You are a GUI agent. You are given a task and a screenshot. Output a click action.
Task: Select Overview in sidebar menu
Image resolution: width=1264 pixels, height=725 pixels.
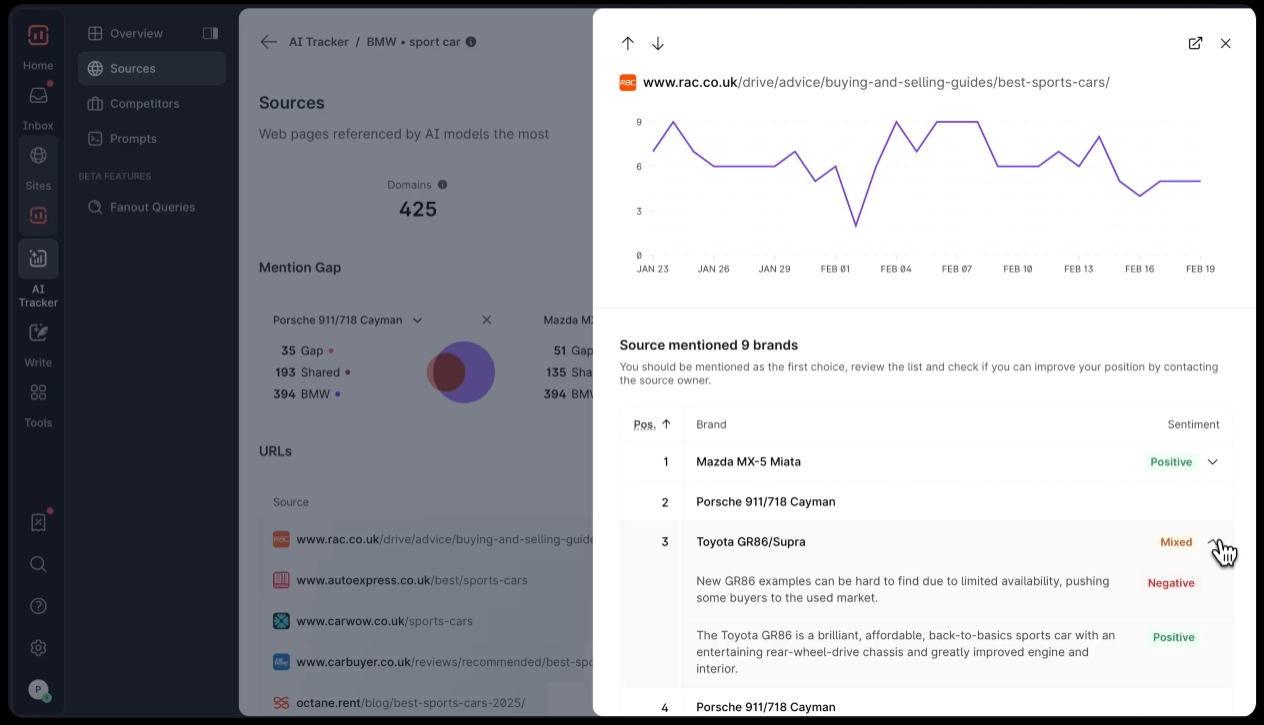[152, 33]
